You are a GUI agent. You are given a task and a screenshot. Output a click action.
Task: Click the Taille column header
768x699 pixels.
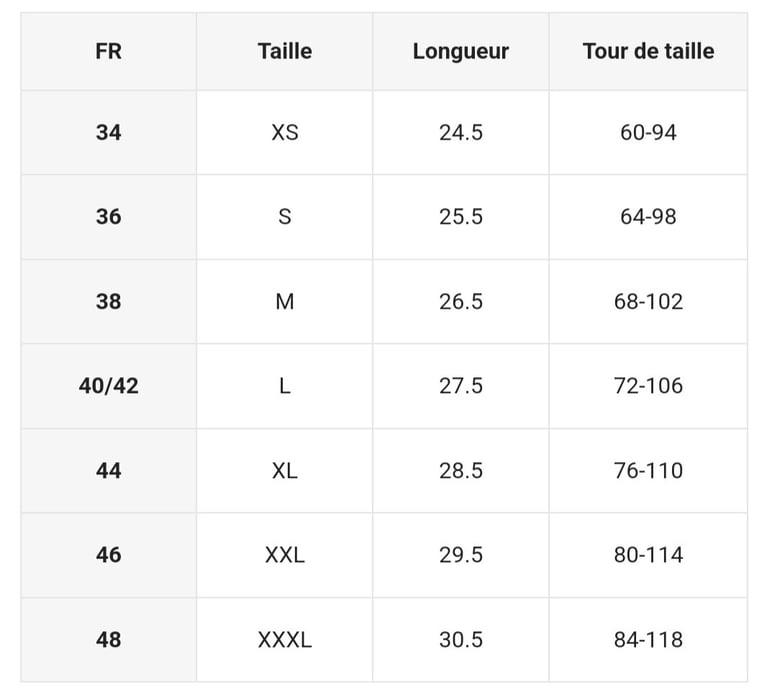pyautogui.click(x=284, y=51)
